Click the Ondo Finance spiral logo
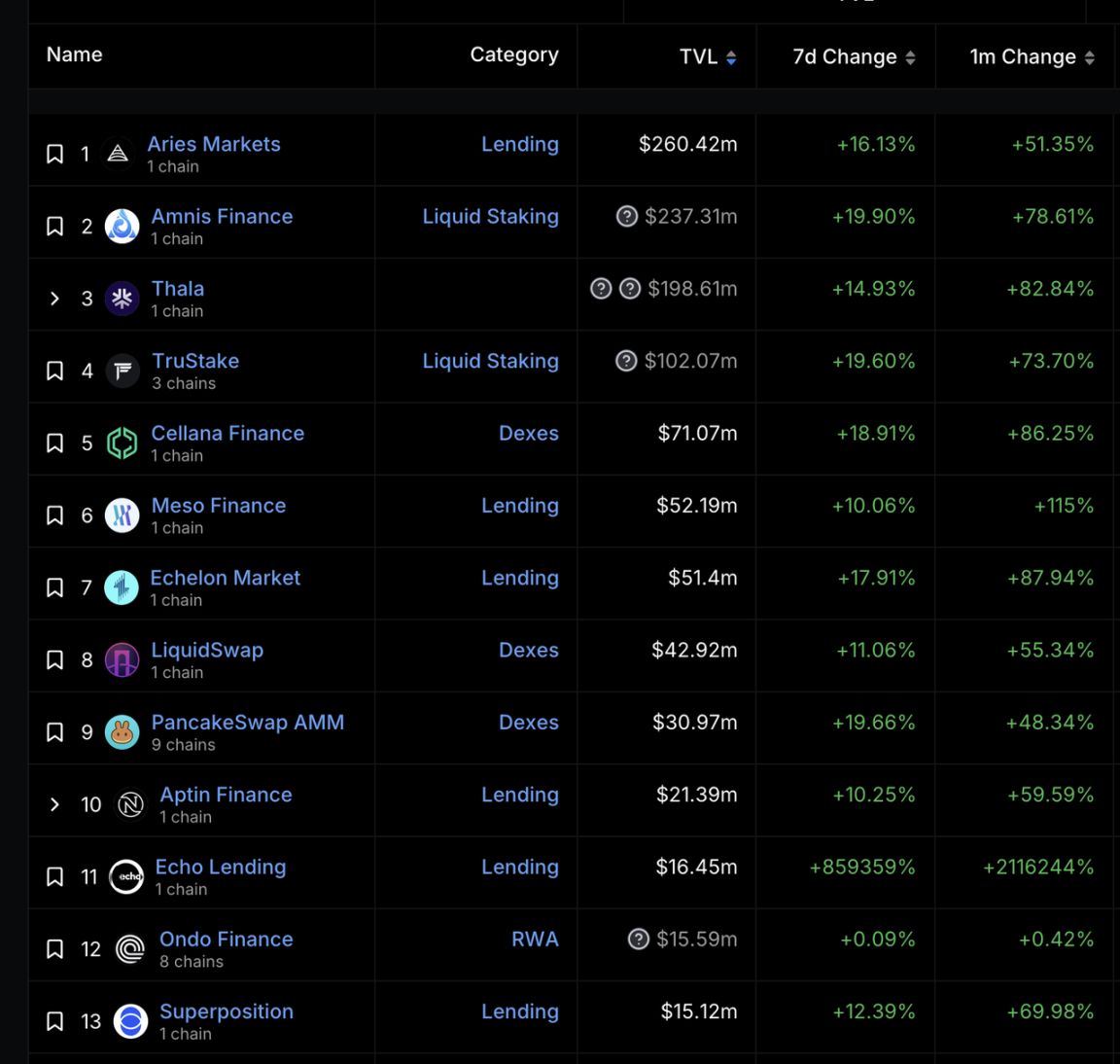 130,949
